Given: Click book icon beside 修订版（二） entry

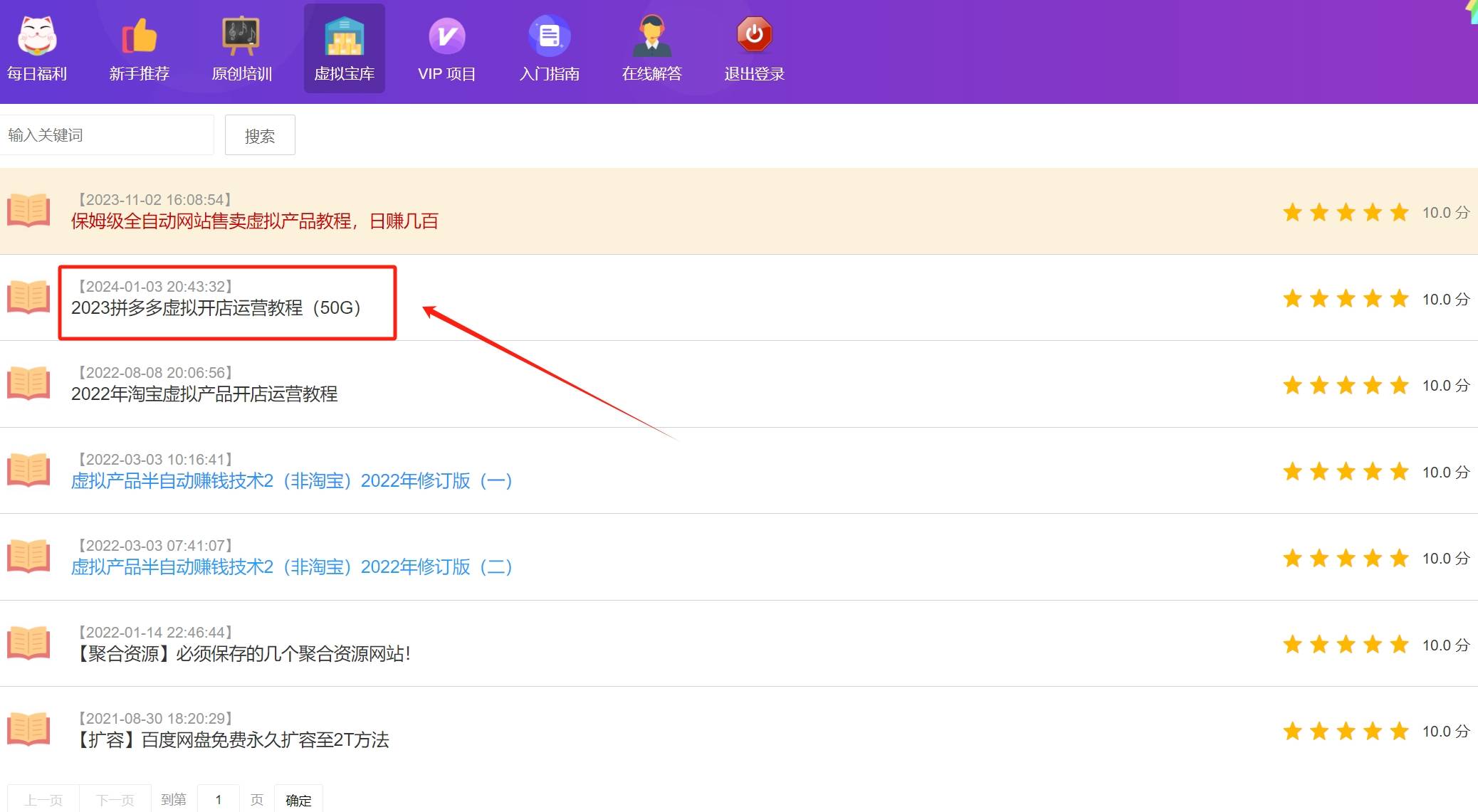Looking at the screenshot, I should click(x=28, y=557).
